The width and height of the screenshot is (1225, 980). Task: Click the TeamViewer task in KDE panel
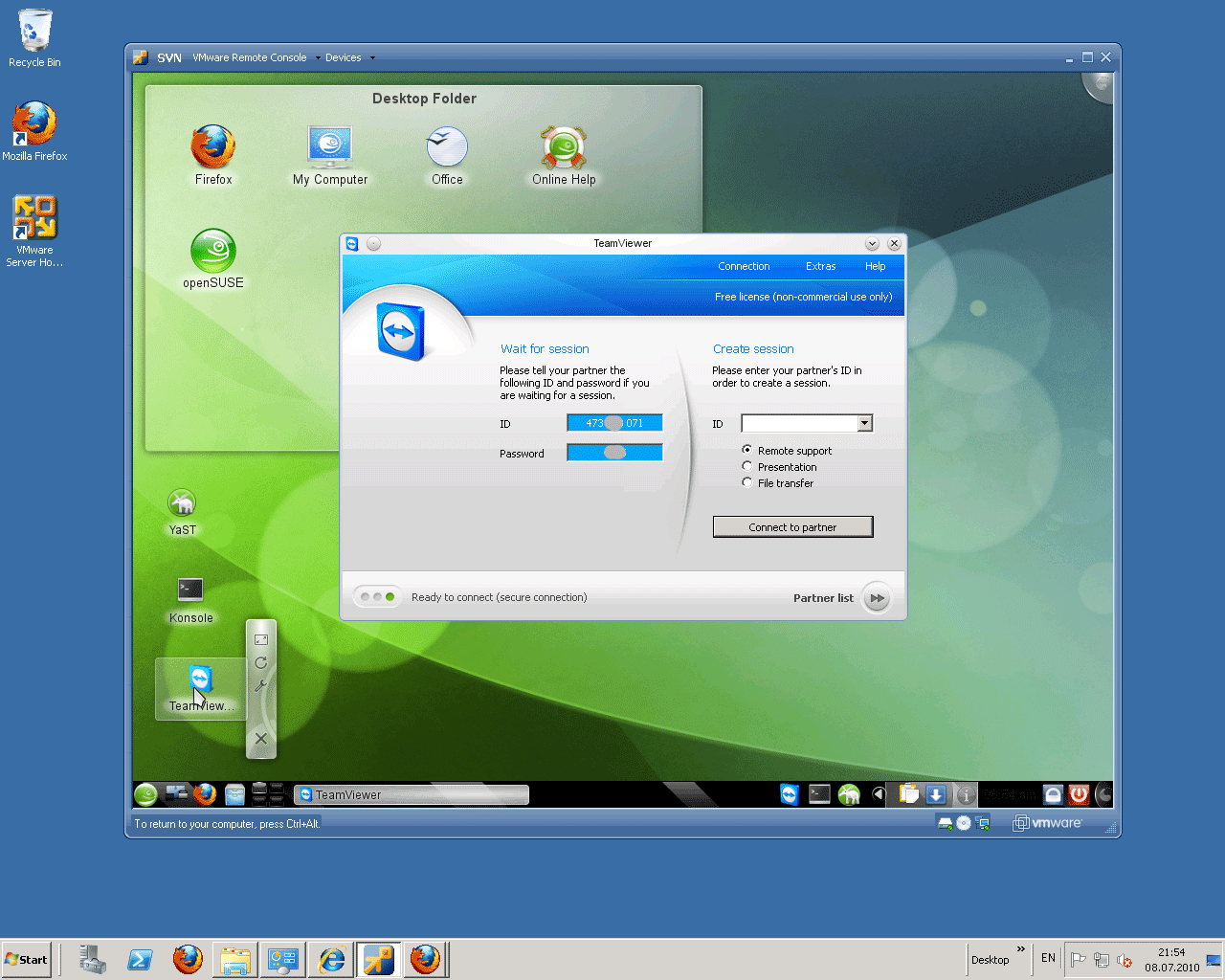tap(412, 794)
